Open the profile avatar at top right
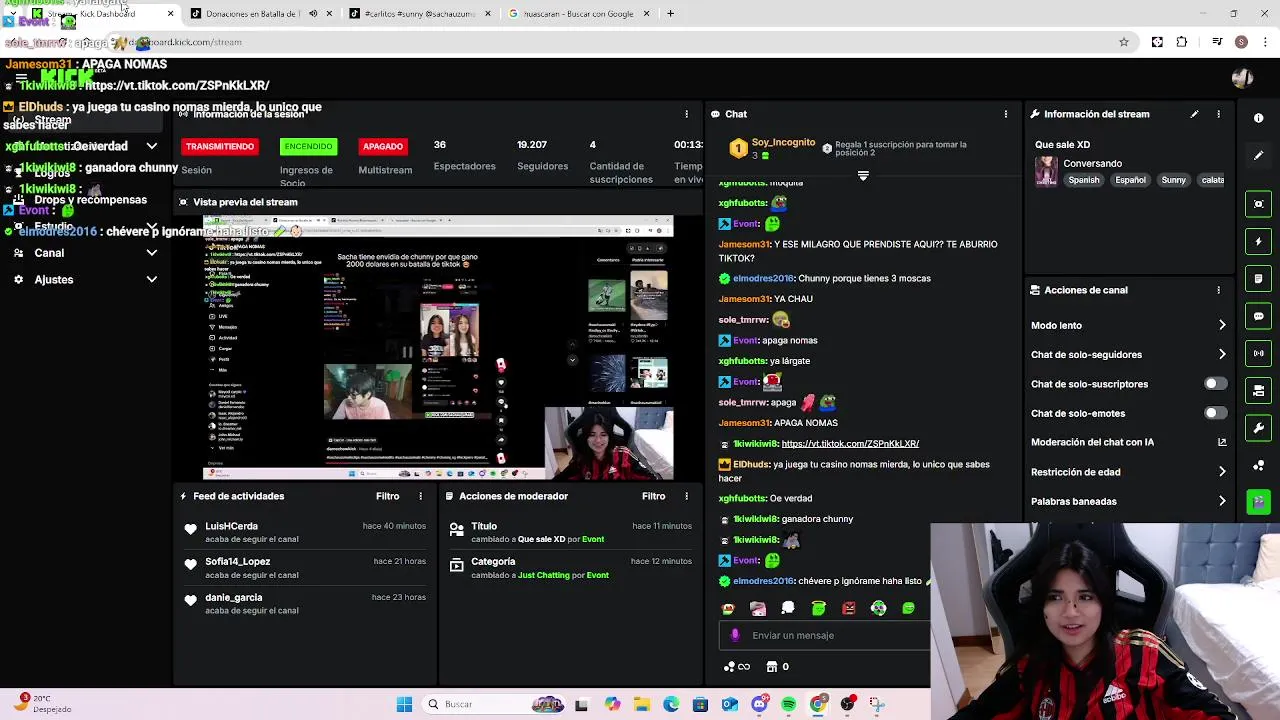Screen dimensions: 1280x720 (x=1242, y=78)
